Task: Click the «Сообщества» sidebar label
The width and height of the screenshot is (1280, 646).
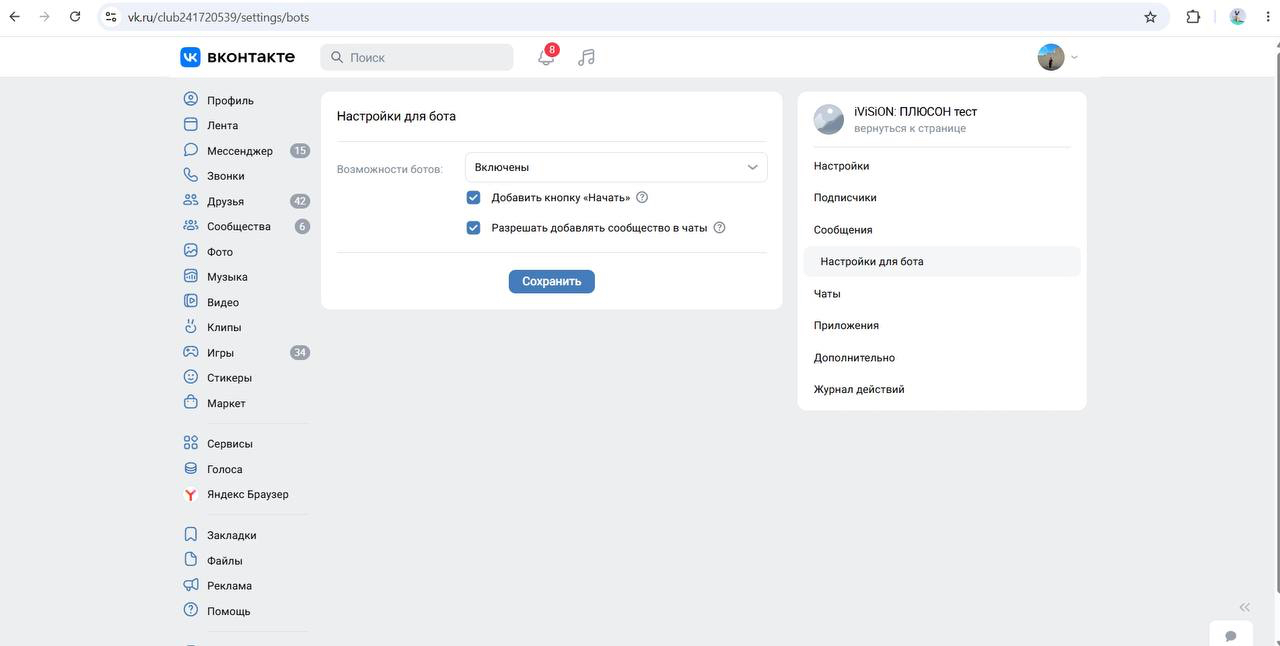Action: (239, 226)
